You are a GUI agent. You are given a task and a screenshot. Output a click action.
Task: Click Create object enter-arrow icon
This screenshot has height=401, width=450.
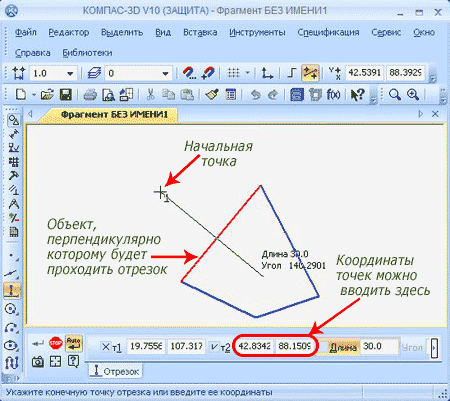click(37, 343)
